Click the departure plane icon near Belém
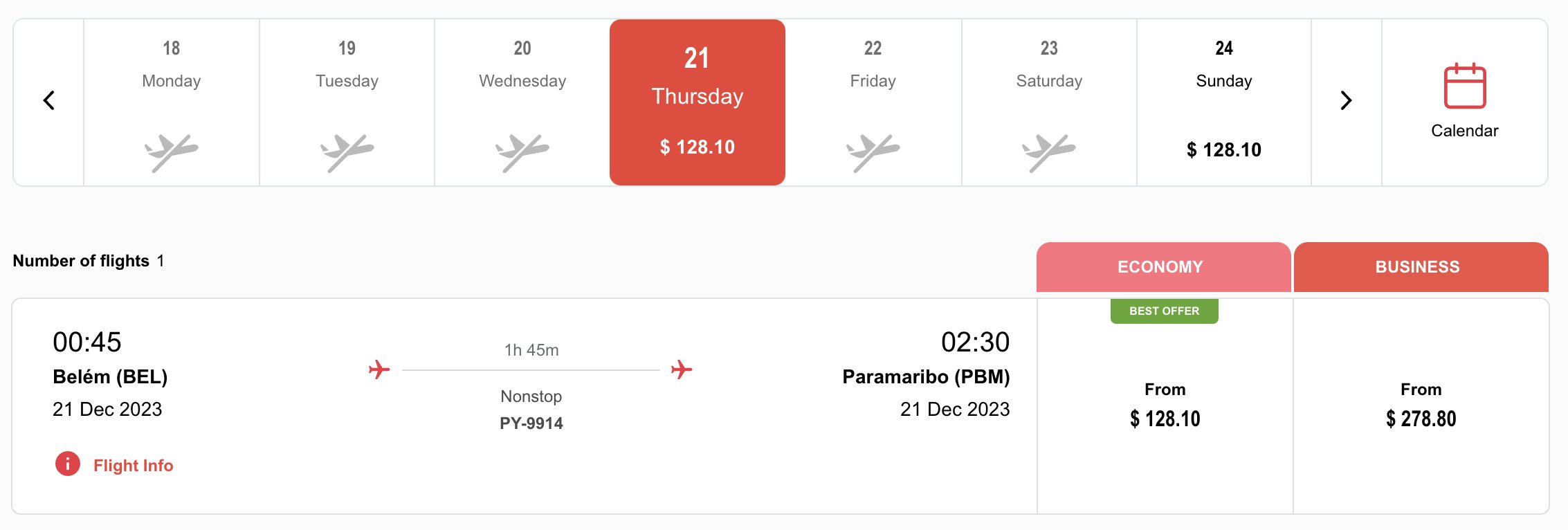This screenshot has height=530, width=1568. point(379,369)
